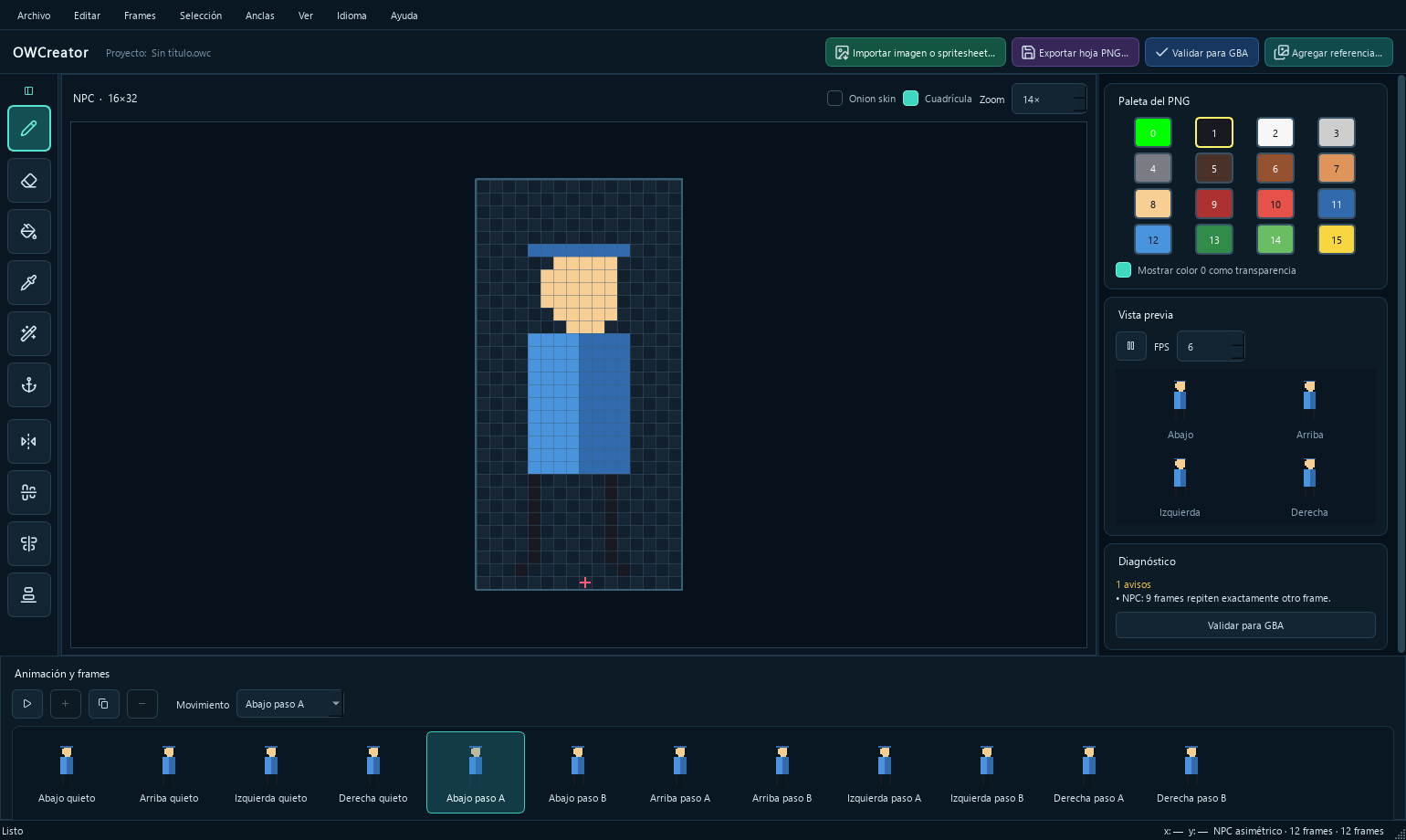
Task: Select the pencil drawing tool
Action: (29, 129)
